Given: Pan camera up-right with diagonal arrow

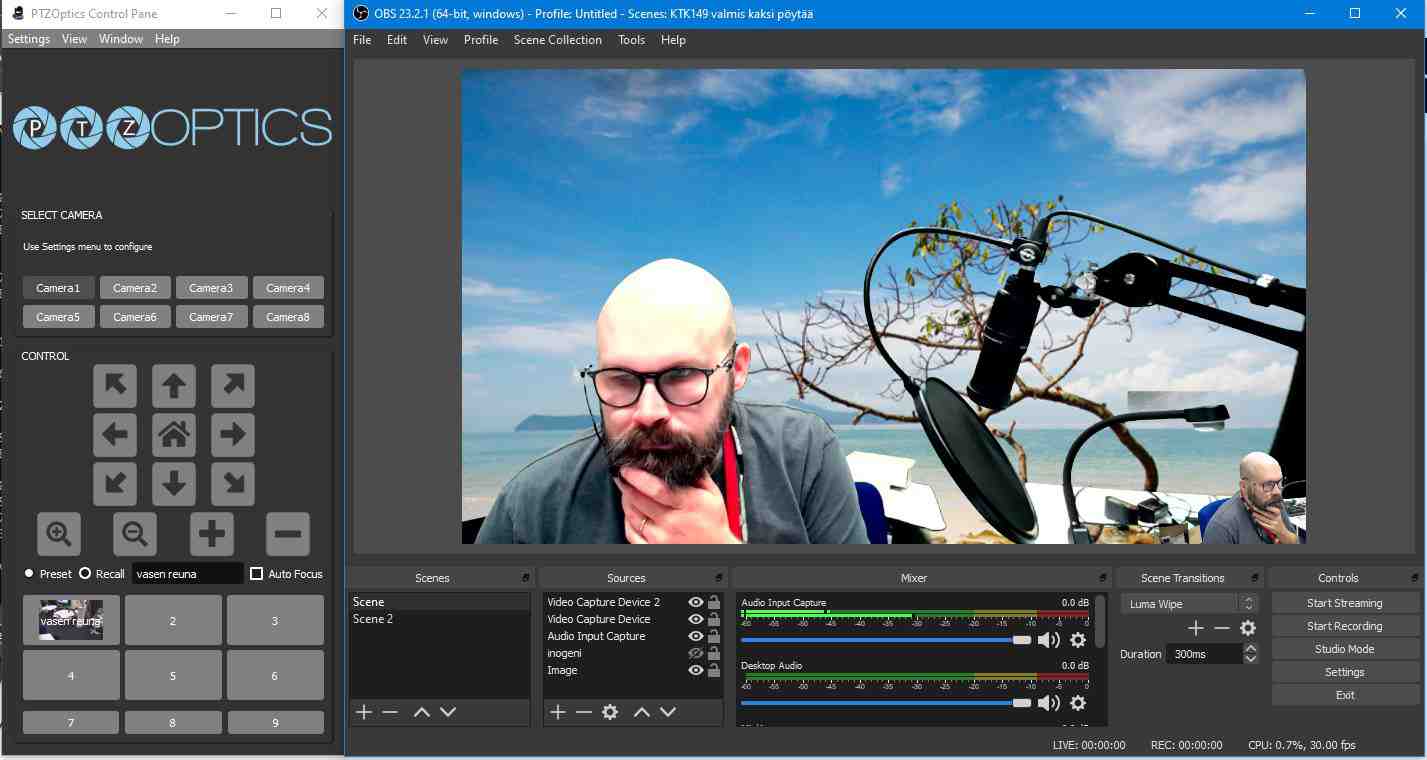Looking at the screenshot, I should (233, 386).
